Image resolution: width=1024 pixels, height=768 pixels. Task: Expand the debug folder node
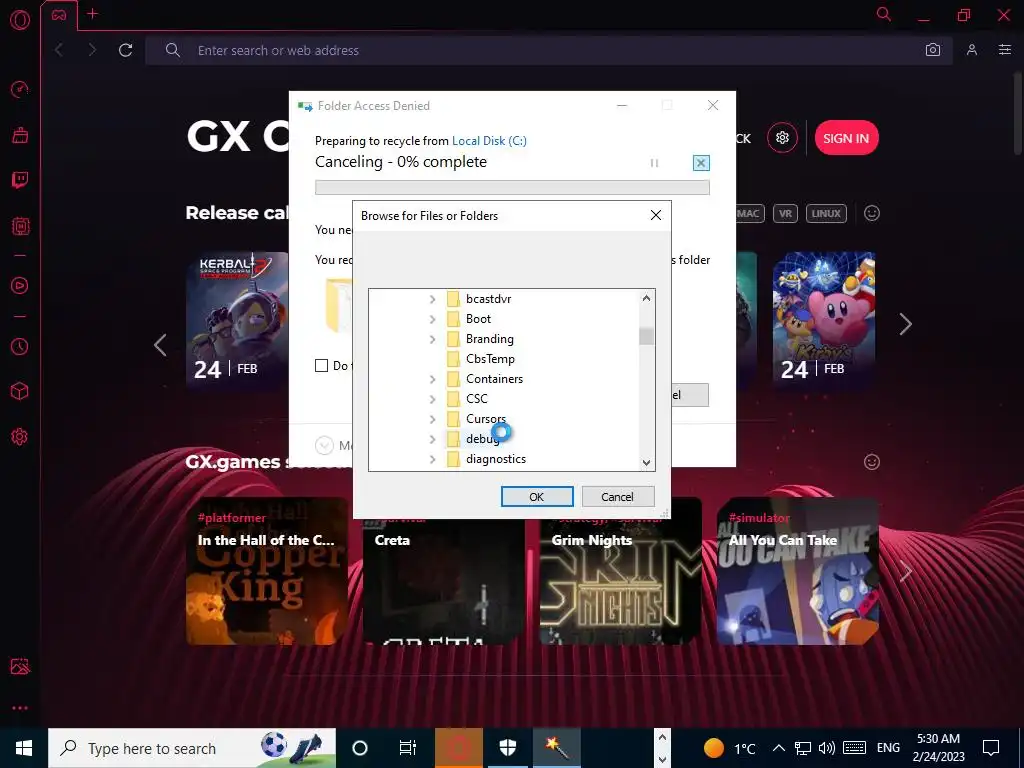[432, 440]
